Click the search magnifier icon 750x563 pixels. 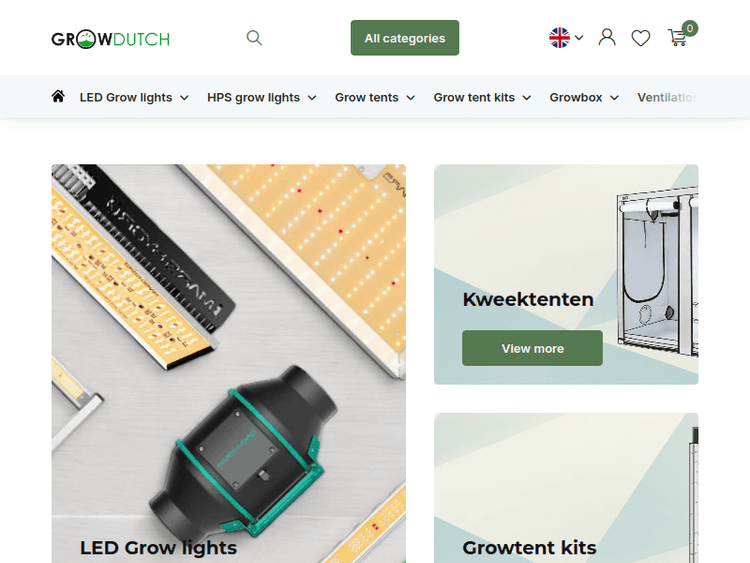254,38
